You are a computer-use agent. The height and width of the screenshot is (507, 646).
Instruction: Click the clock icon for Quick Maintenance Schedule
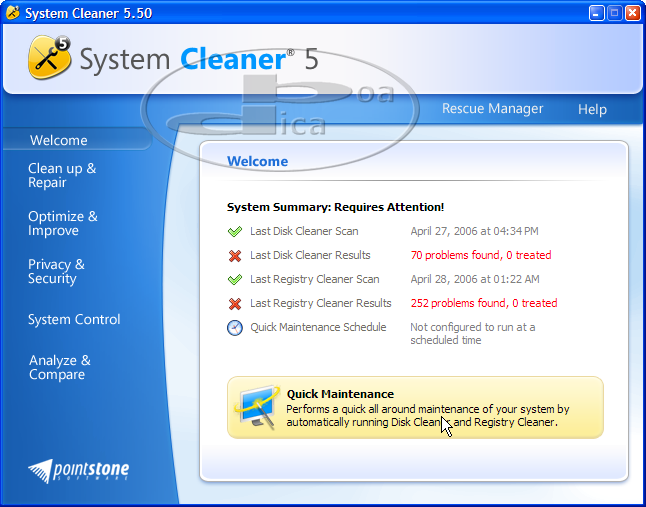(x=235, y=328)
